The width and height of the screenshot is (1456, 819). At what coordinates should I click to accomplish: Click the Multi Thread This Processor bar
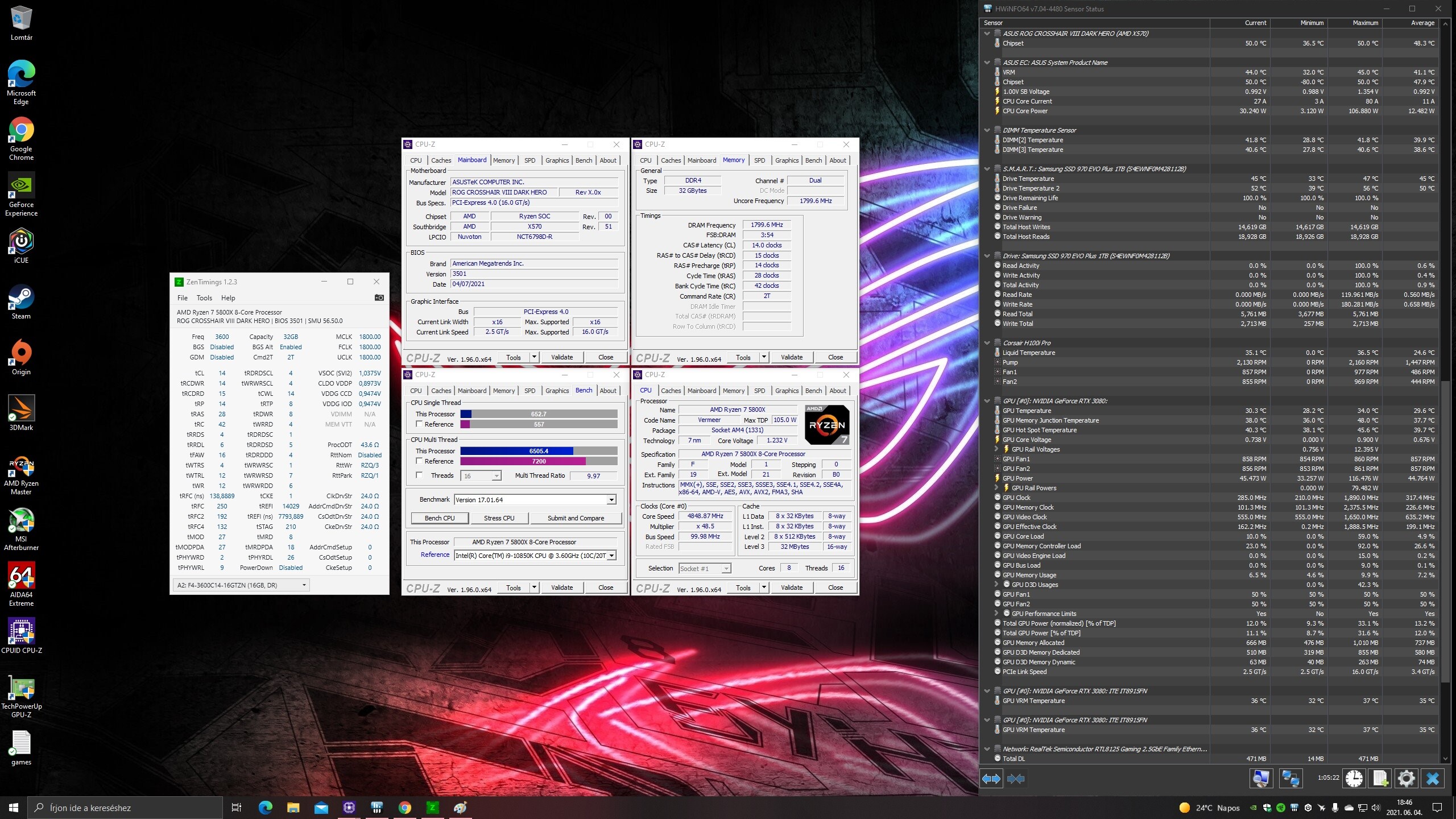coord(539,451)
